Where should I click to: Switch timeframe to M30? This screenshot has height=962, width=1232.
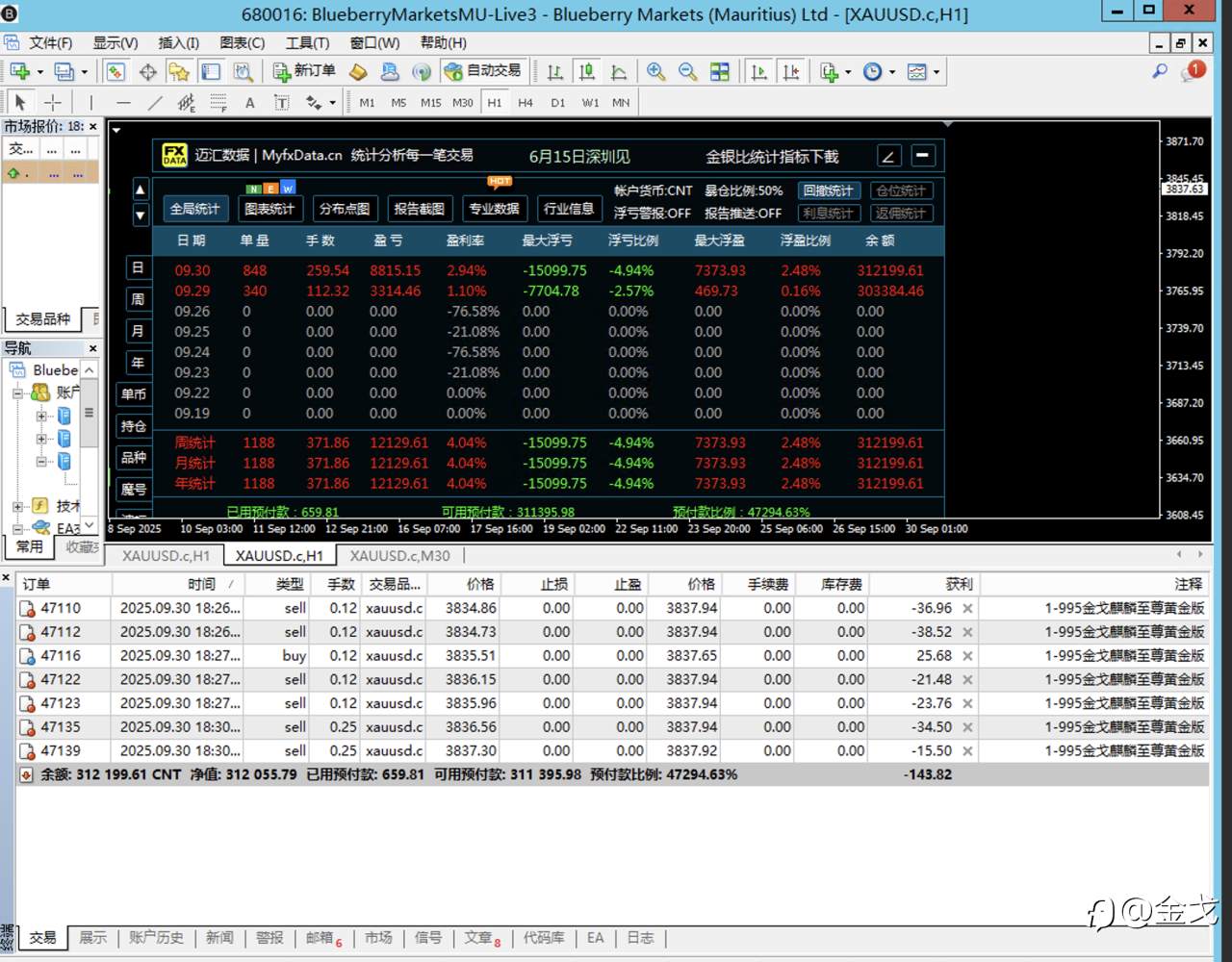click(x=462, y=102)
